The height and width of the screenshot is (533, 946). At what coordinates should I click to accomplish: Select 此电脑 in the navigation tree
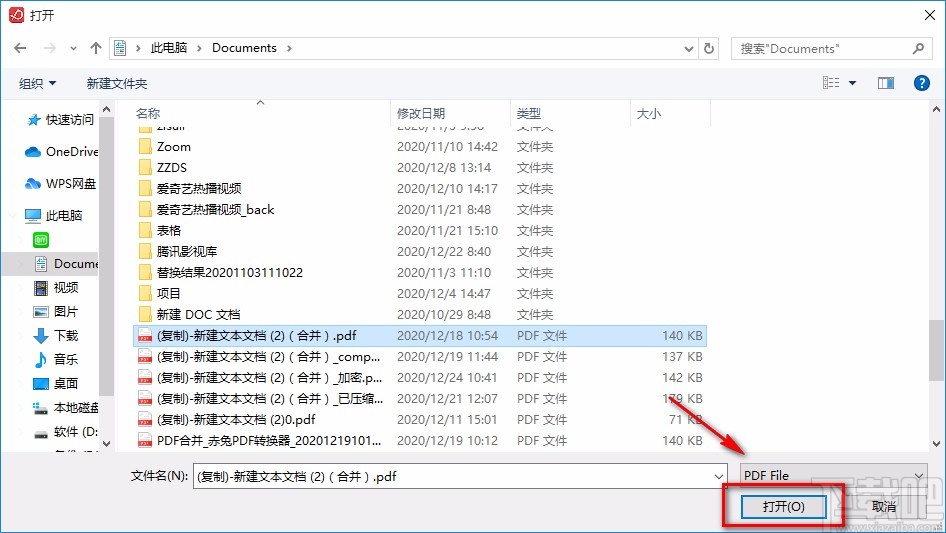(53, 215)
